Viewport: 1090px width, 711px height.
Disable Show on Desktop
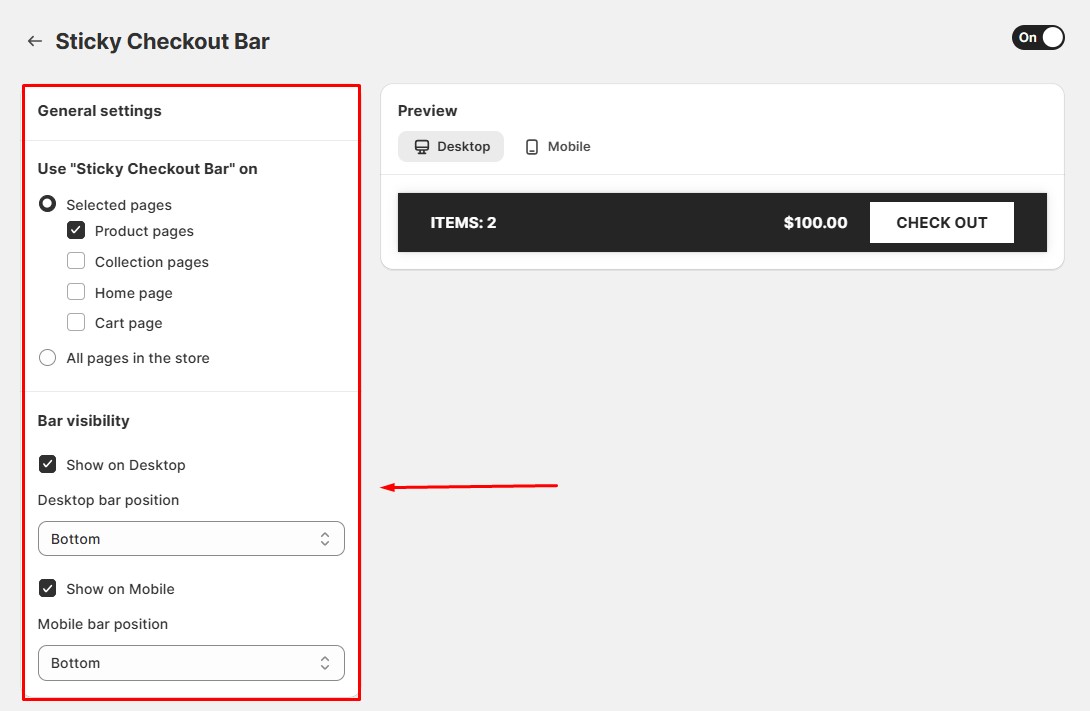tap(47, 464)
